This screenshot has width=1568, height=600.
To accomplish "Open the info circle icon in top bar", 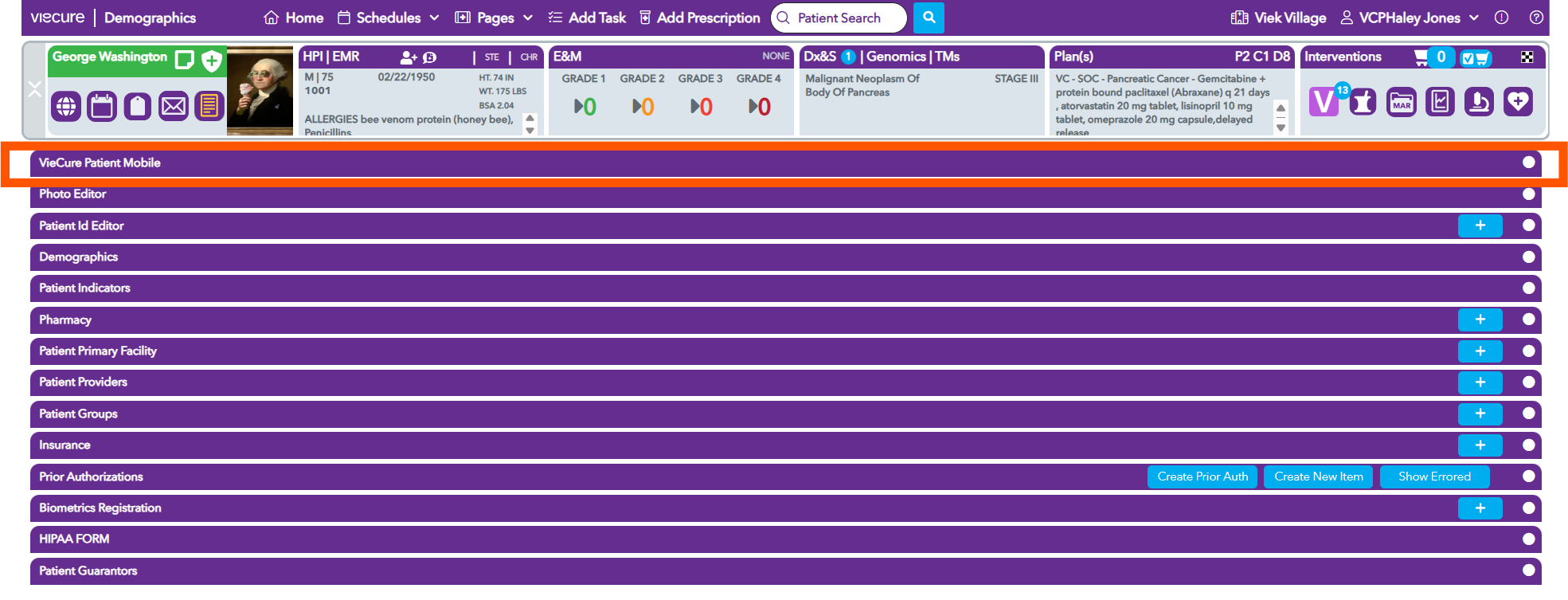I will point(1501,18).
